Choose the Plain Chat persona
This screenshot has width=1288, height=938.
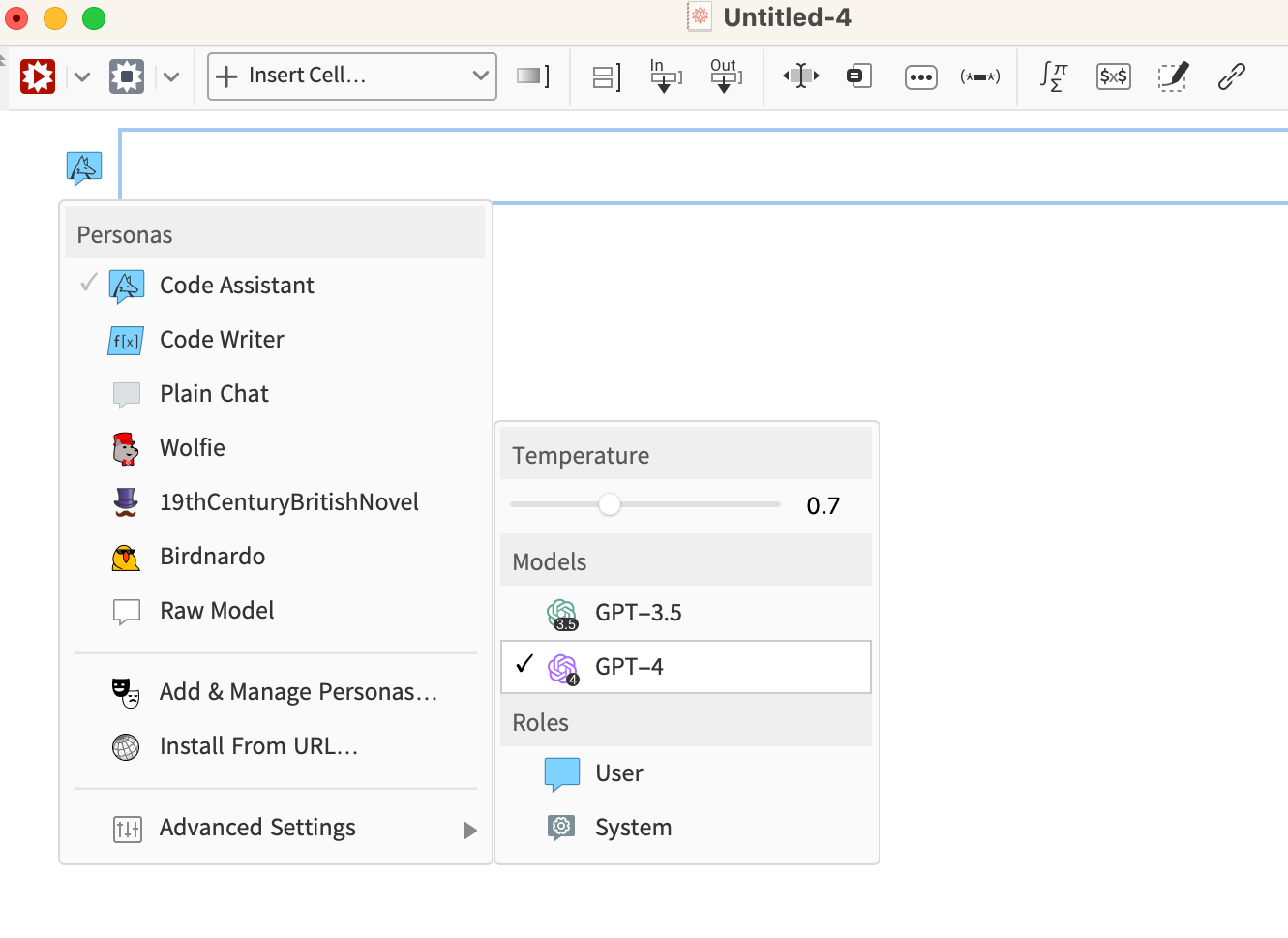[x=275, y=394]
